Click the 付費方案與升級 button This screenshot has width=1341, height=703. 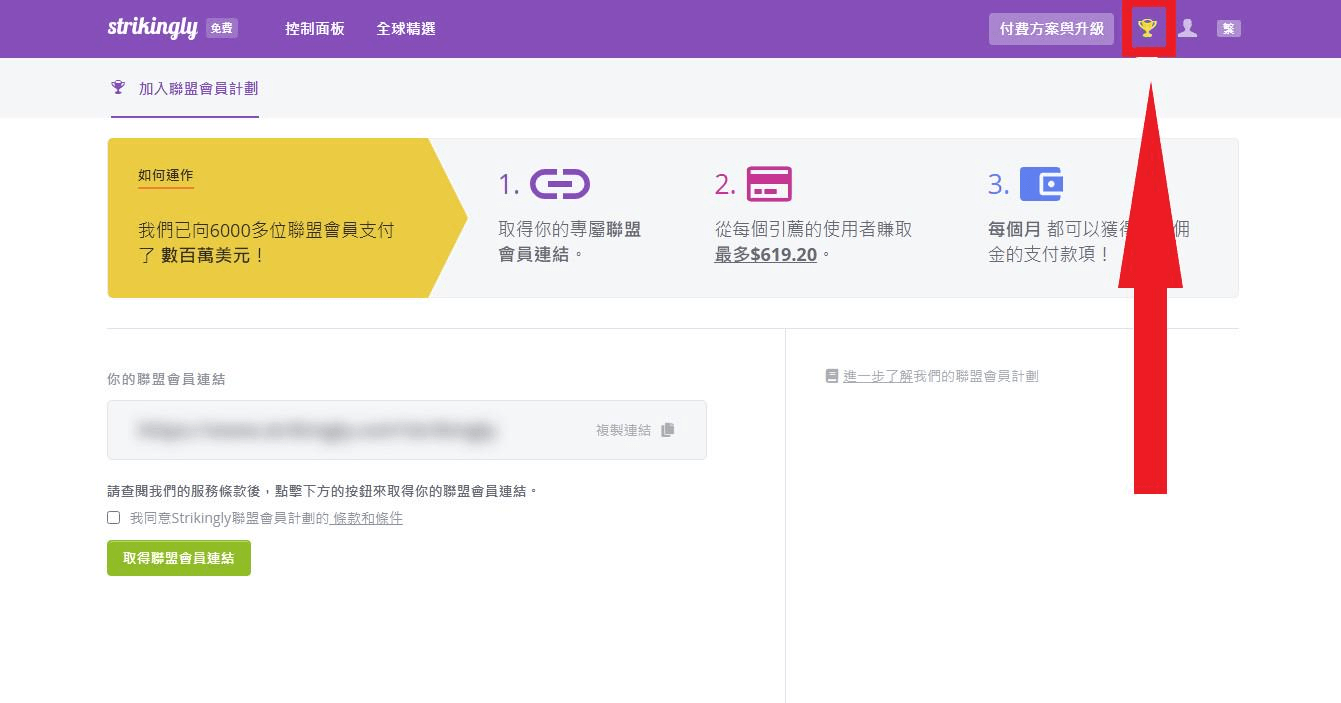(1051, 28)
